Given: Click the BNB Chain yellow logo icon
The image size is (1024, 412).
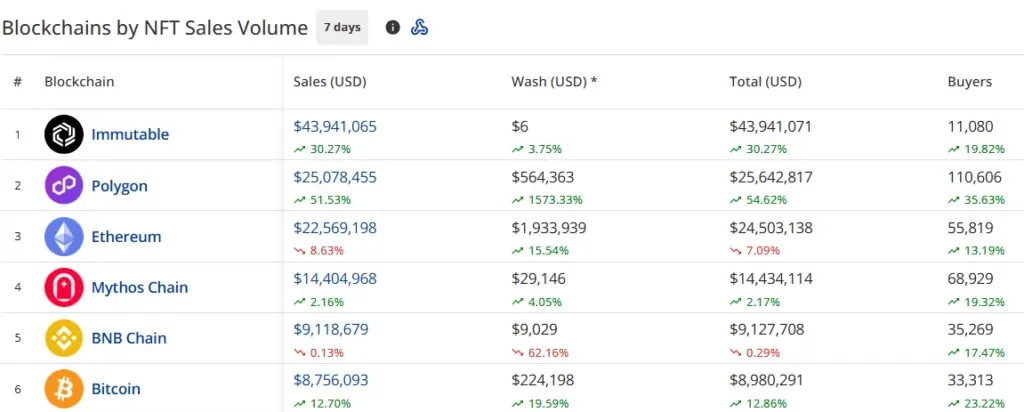Looking at the screenshot, I should tap(63, 338).
